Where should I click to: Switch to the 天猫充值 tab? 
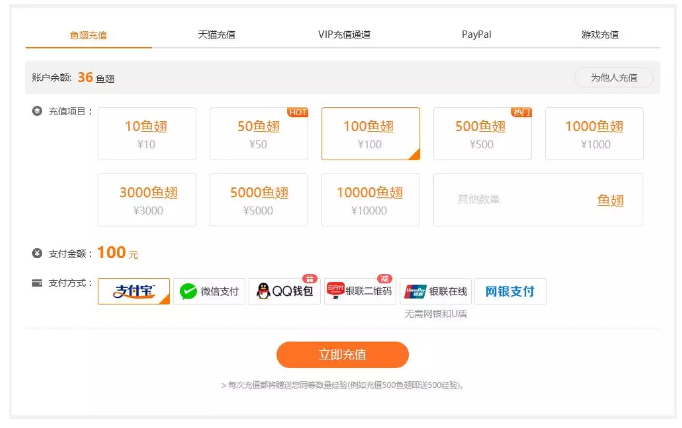(x=216, y=34)
